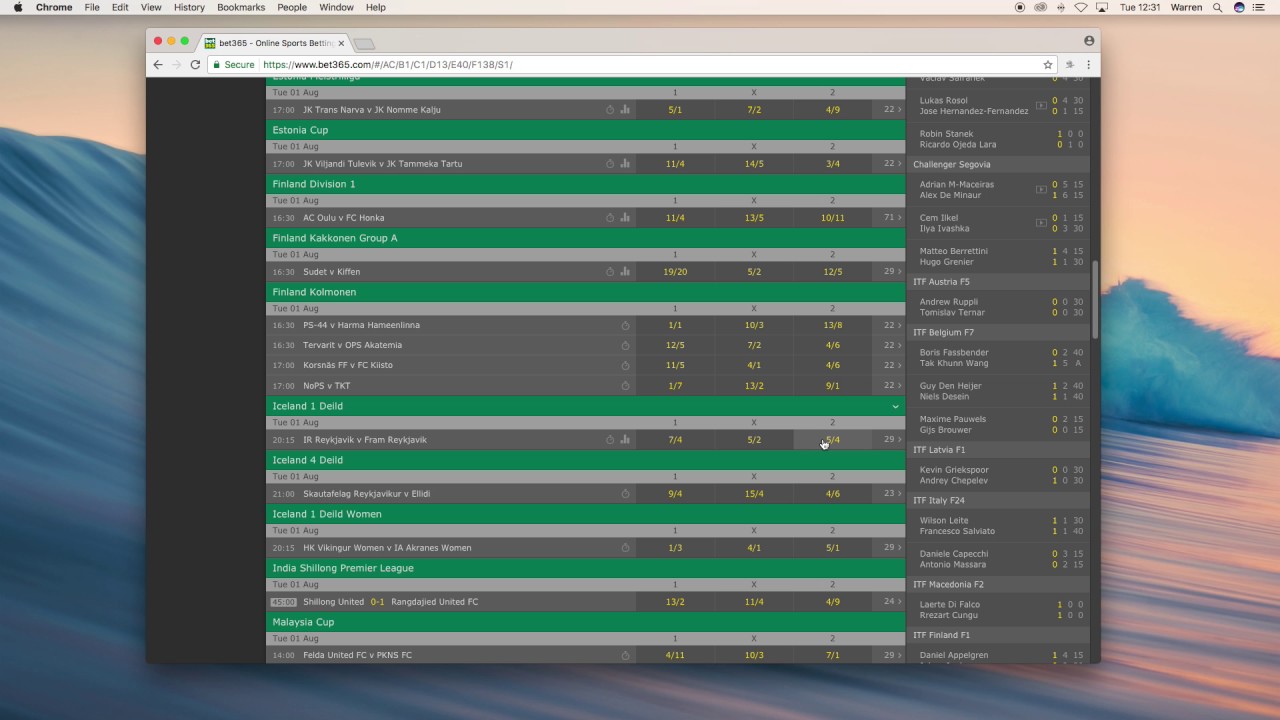Open the File menu
The image size is (1280, 720).
tap(92, 7)
